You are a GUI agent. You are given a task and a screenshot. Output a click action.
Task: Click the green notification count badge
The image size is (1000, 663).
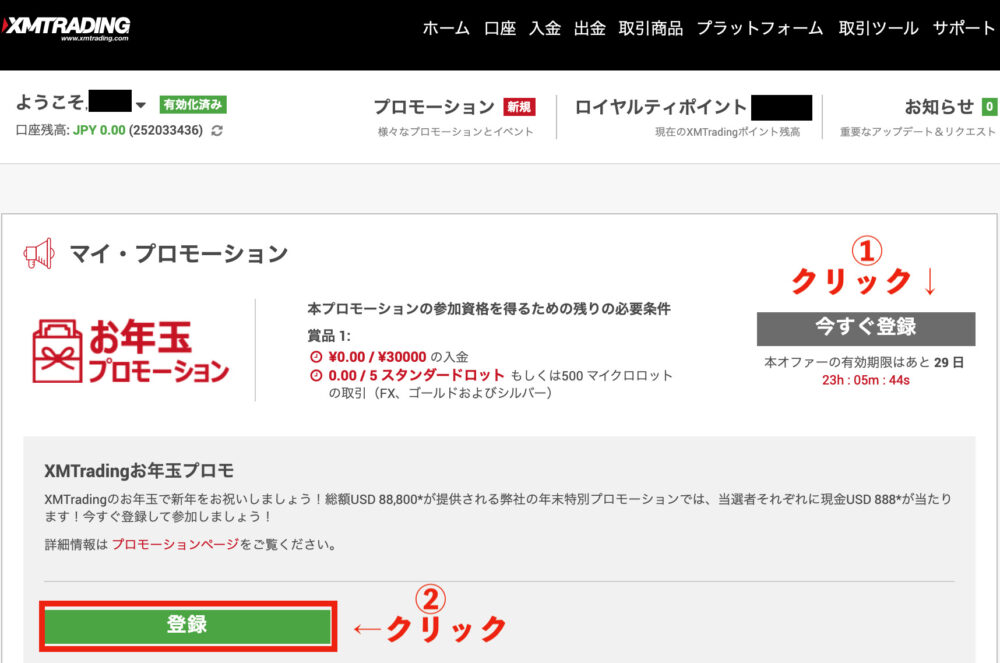pyautogui.click(x=989, y=107)
